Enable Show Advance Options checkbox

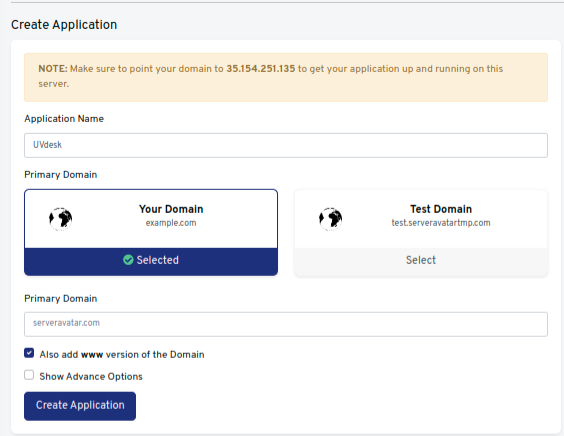29,375
